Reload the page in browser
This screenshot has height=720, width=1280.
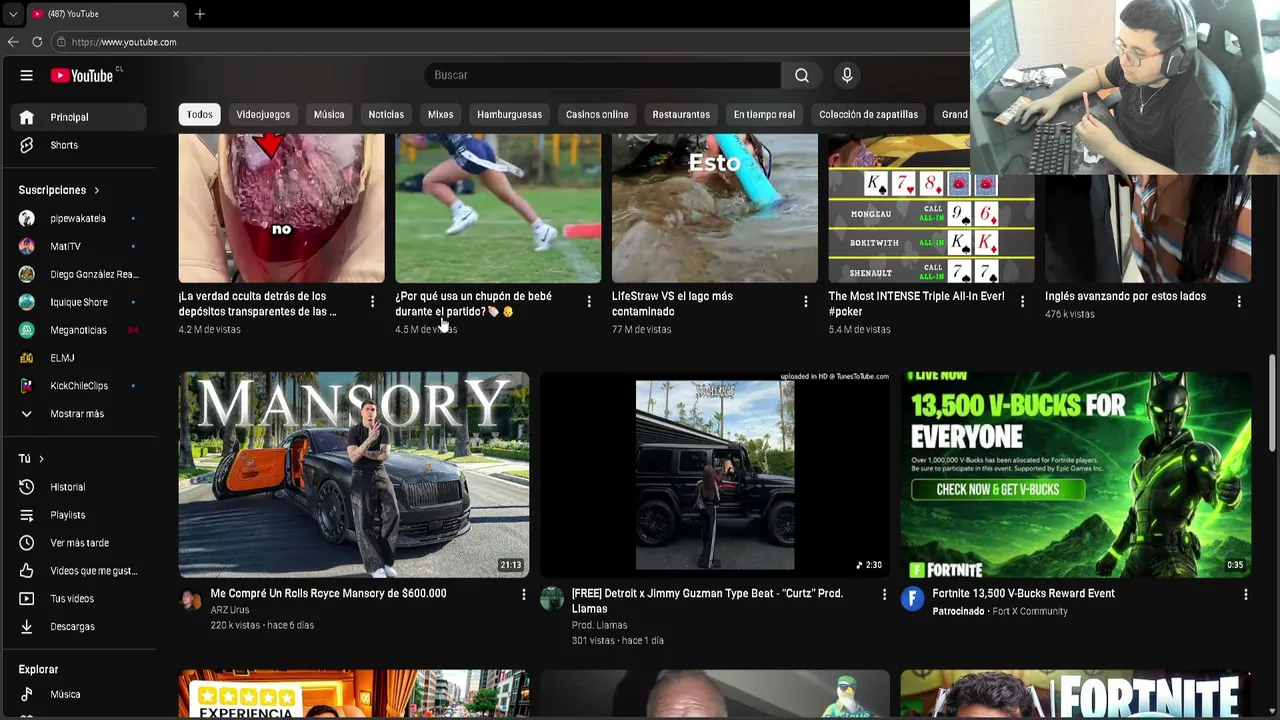pos(37,42)
